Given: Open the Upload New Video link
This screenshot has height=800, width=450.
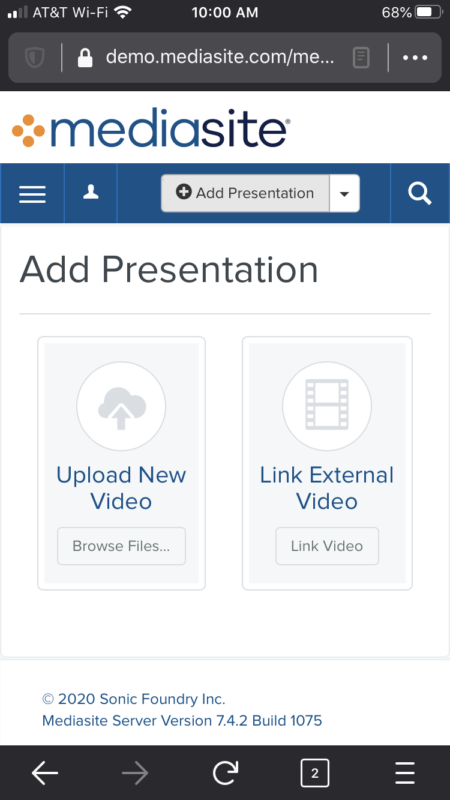Looking at the screenshot, I should (121, 488).
